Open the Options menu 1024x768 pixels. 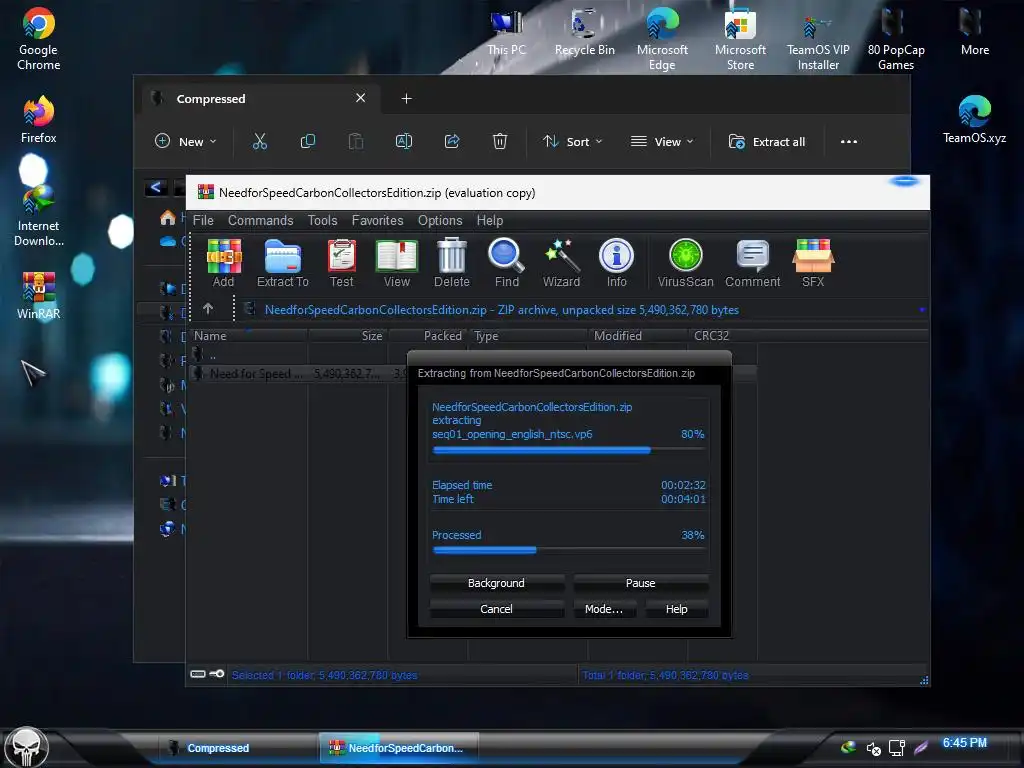click(440, 220)
